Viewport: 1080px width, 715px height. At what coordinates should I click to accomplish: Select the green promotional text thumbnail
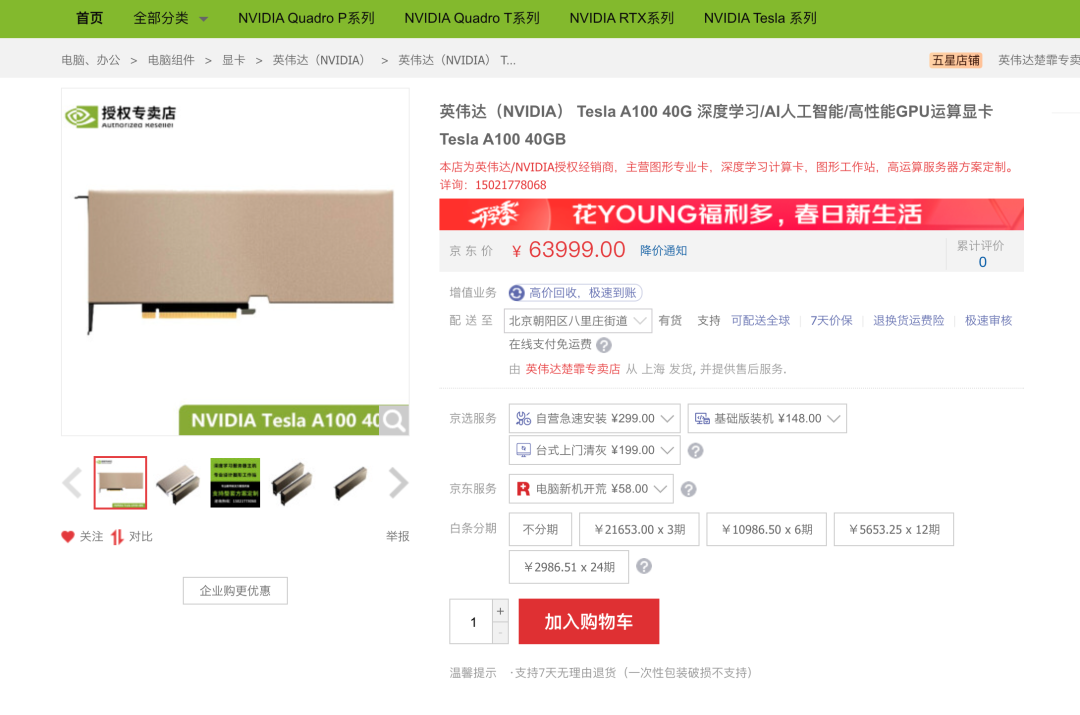click(235, 483)
